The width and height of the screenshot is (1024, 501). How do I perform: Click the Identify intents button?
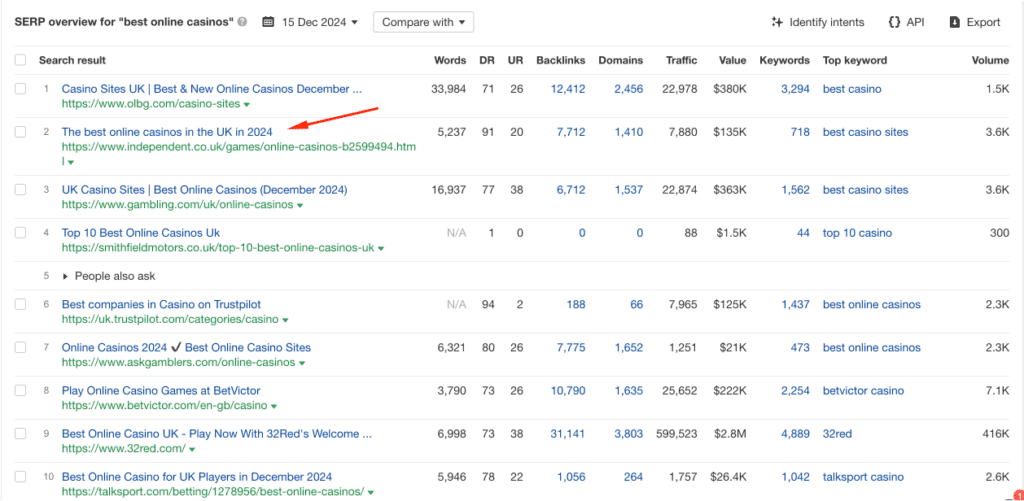[x=818, y=22]
